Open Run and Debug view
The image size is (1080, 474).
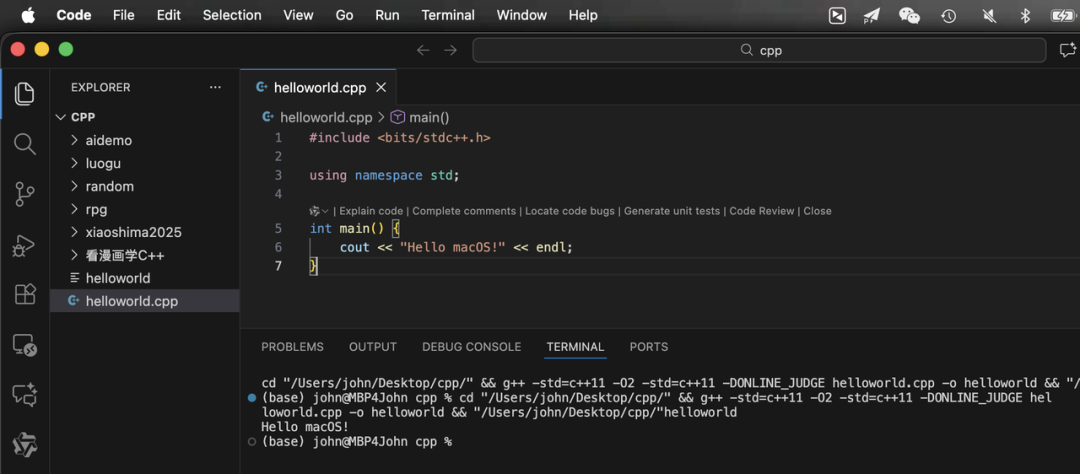click(25, 245)
